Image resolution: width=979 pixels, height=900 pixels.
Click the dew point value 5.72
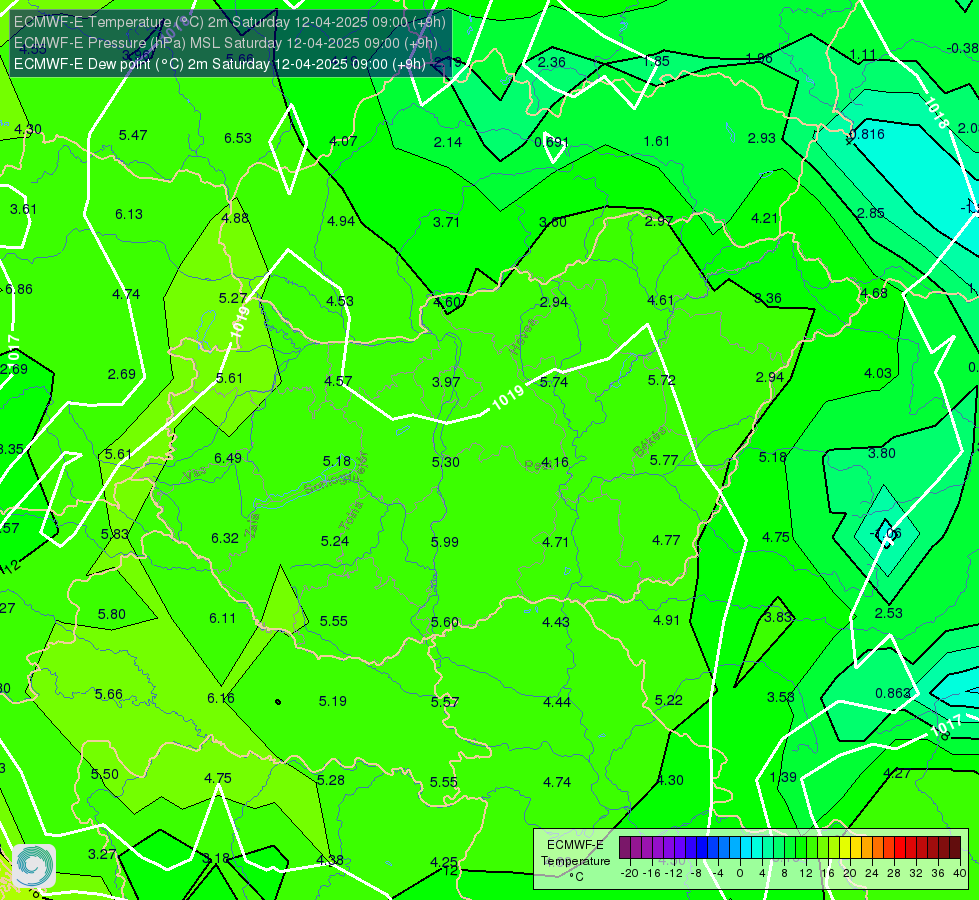(662, 380)
